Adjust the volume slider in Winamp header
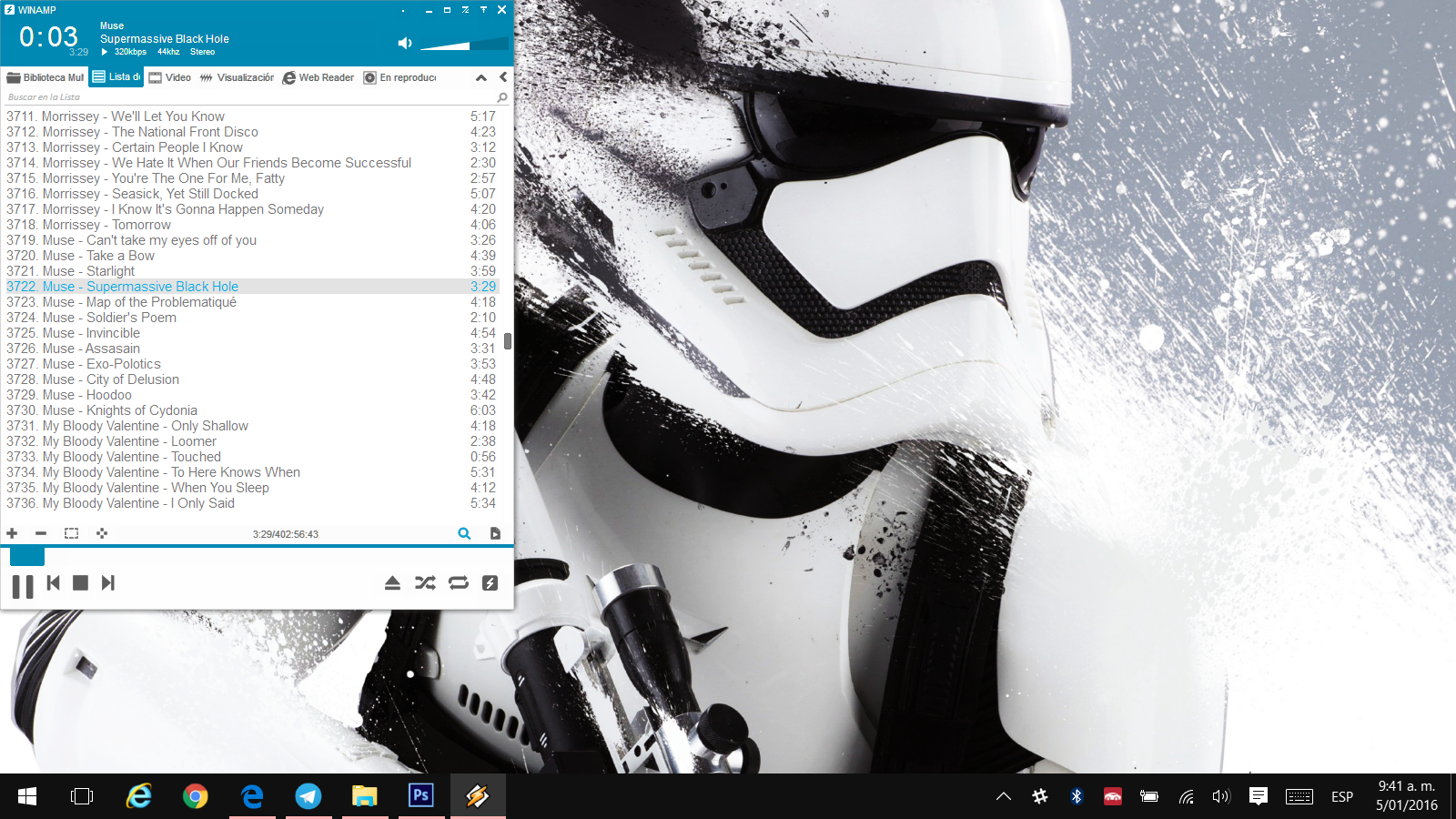 point(464,44)
